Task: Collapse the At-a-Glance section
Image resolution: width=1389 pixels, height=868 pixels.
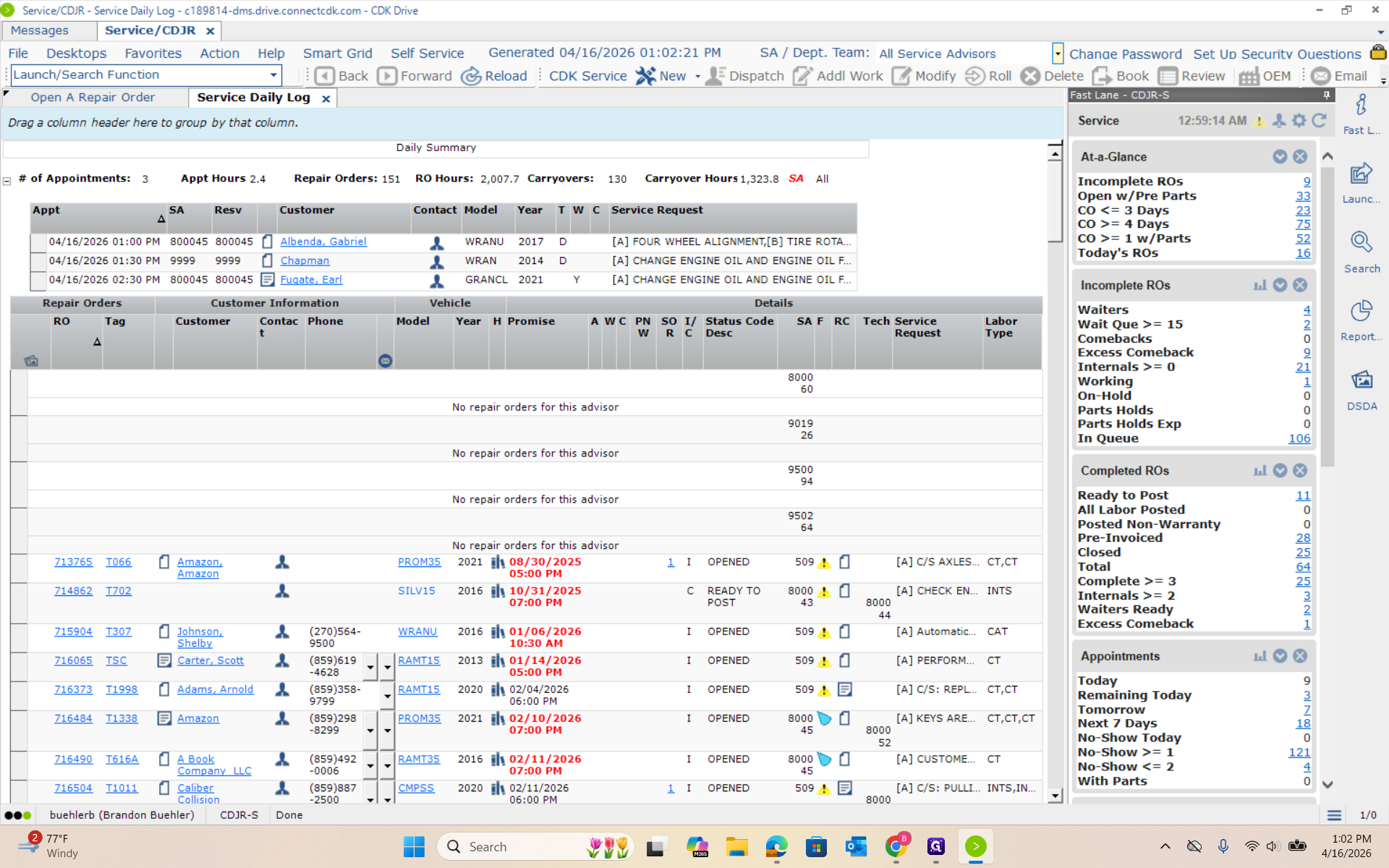Action: [x=1280, y=157]
